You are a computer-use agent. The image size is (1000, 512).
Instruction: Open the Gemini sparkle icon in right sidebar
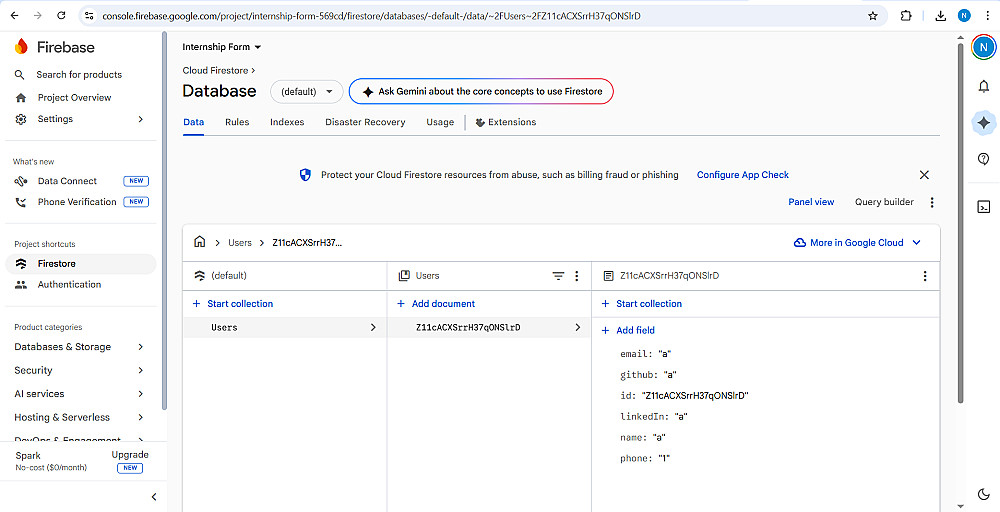tap(984, 122)
